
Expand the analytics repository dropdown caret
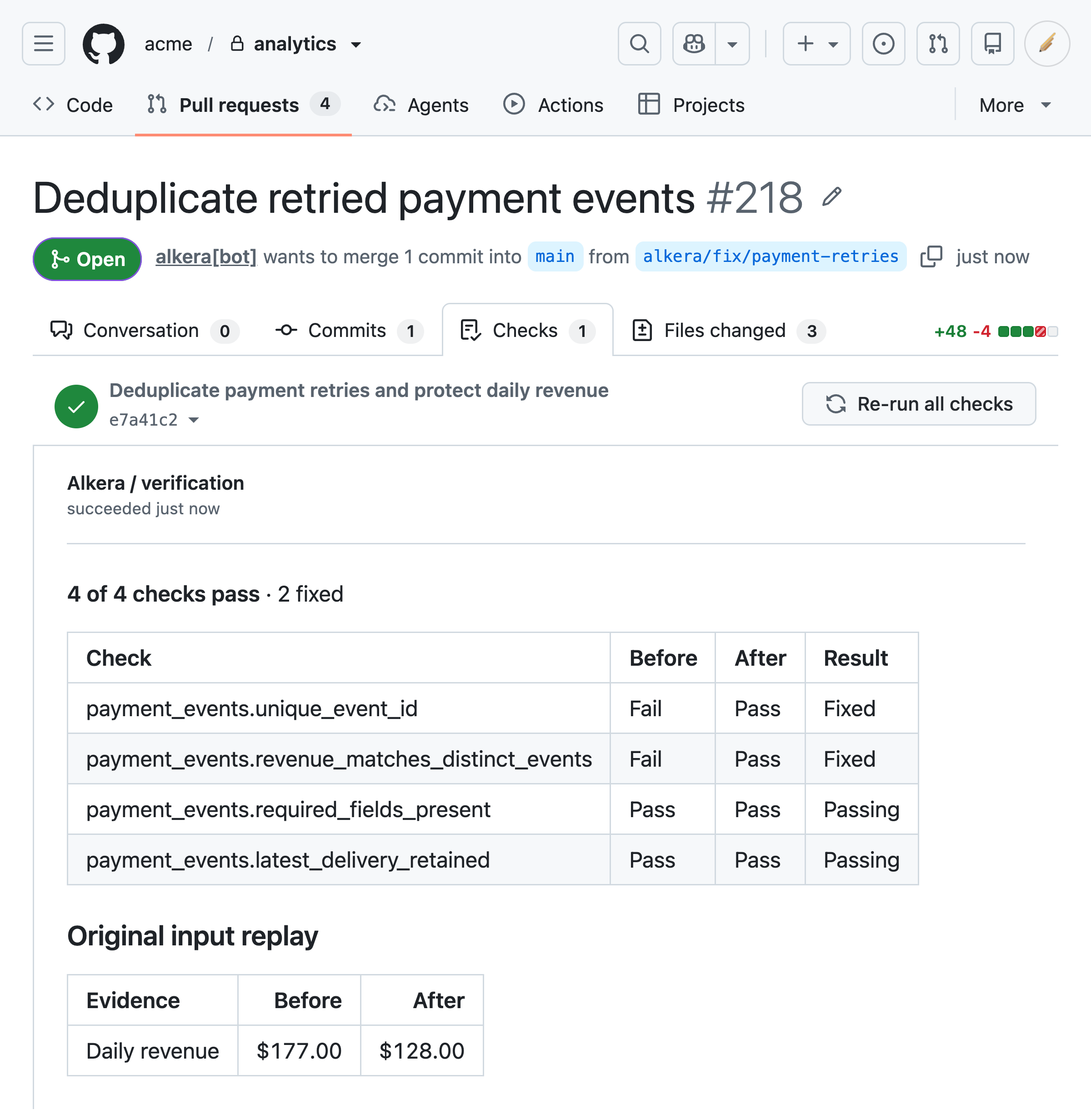[356, 45]
